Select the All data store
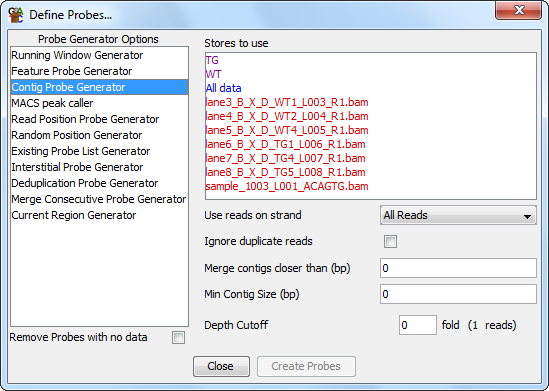549x391 pixels. tap(370, 88)
